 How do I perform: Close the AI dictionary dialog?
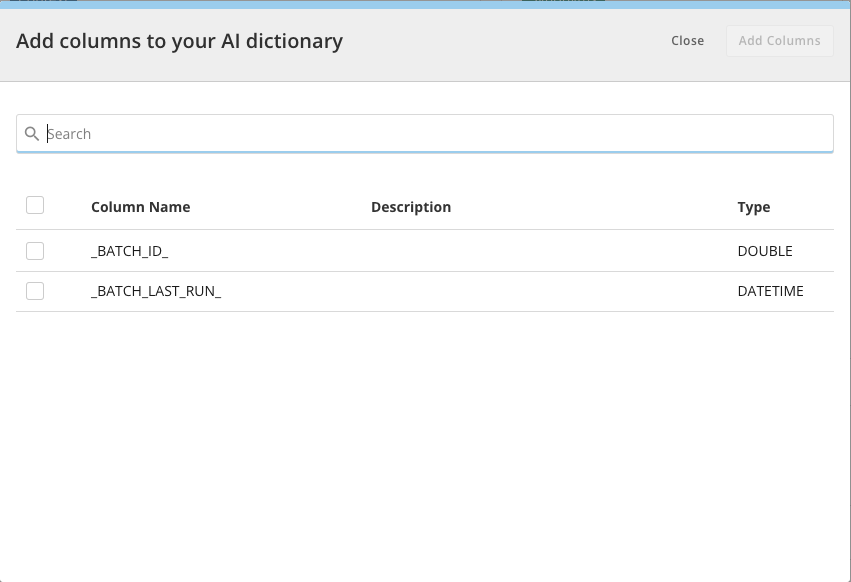pos(687,41)
